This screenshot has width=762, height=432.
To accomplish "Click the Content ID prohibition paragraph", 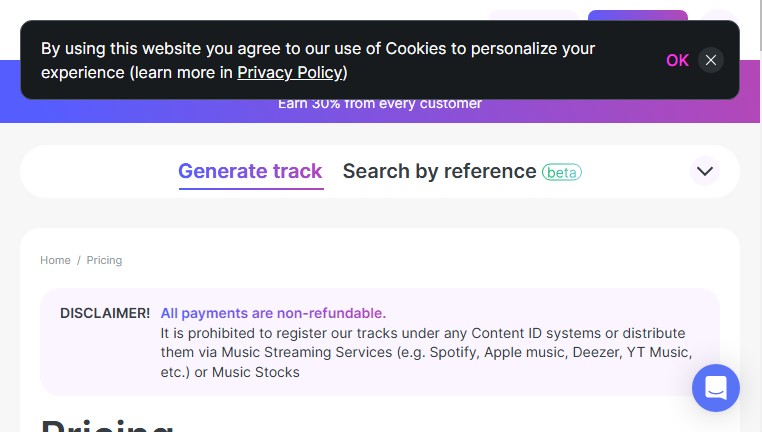I will (426, 353).
